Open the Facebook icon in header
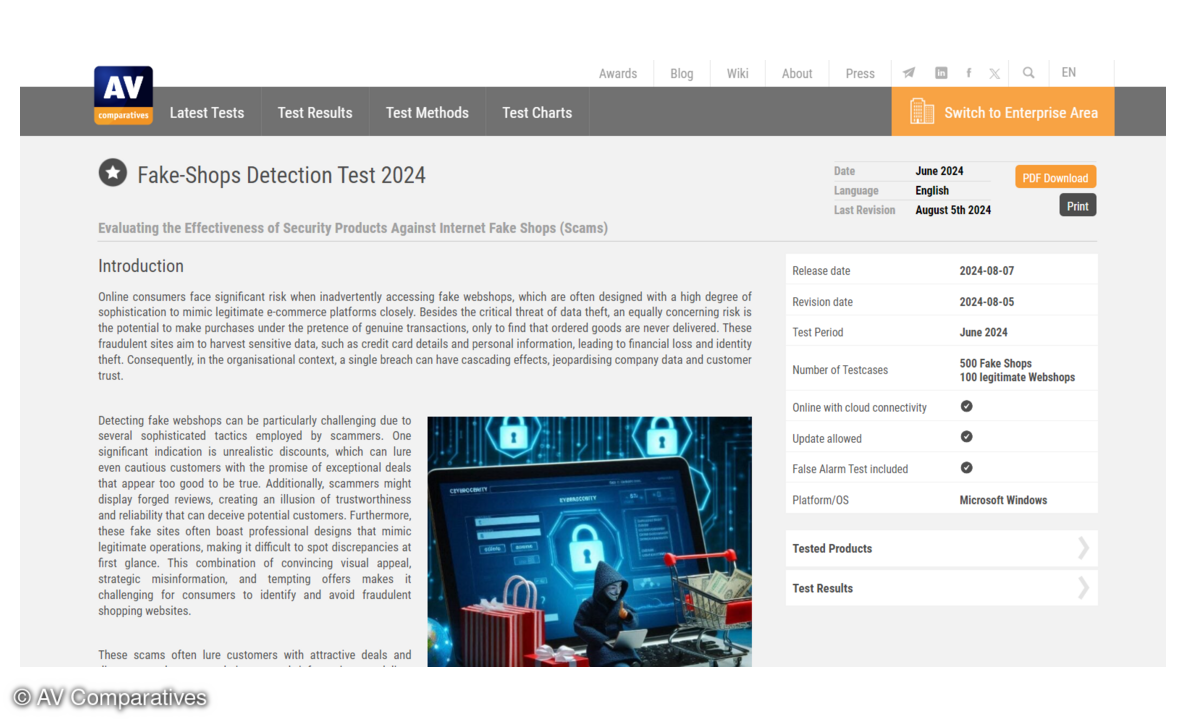The width and height of the screenshot is (1199, 719). coord(968,73)
